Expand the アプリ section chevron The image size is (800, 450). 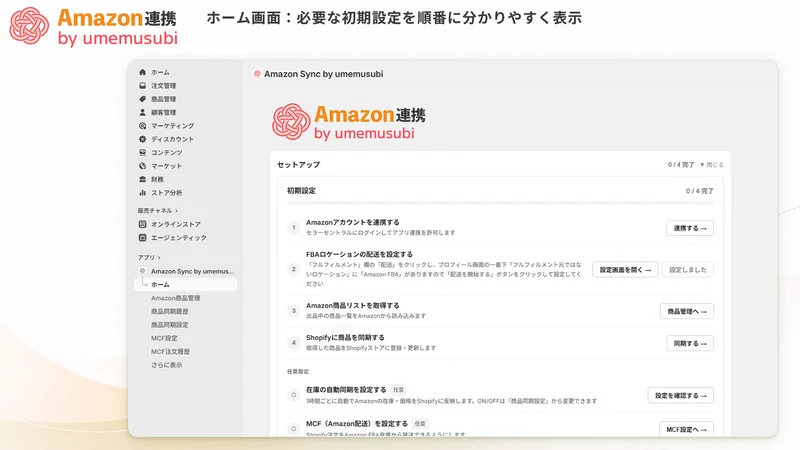pos(159,258)
